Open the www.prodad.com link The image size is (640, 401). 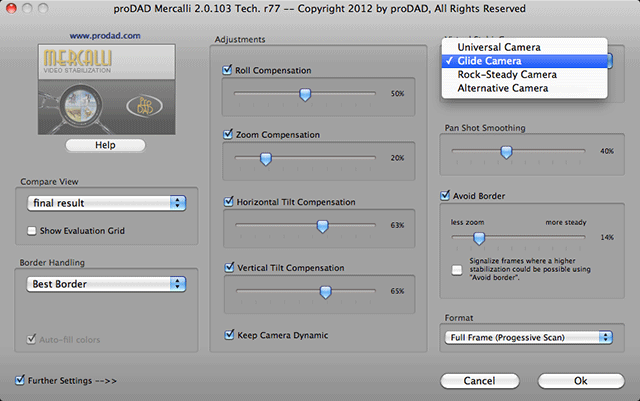coord(105,36)
